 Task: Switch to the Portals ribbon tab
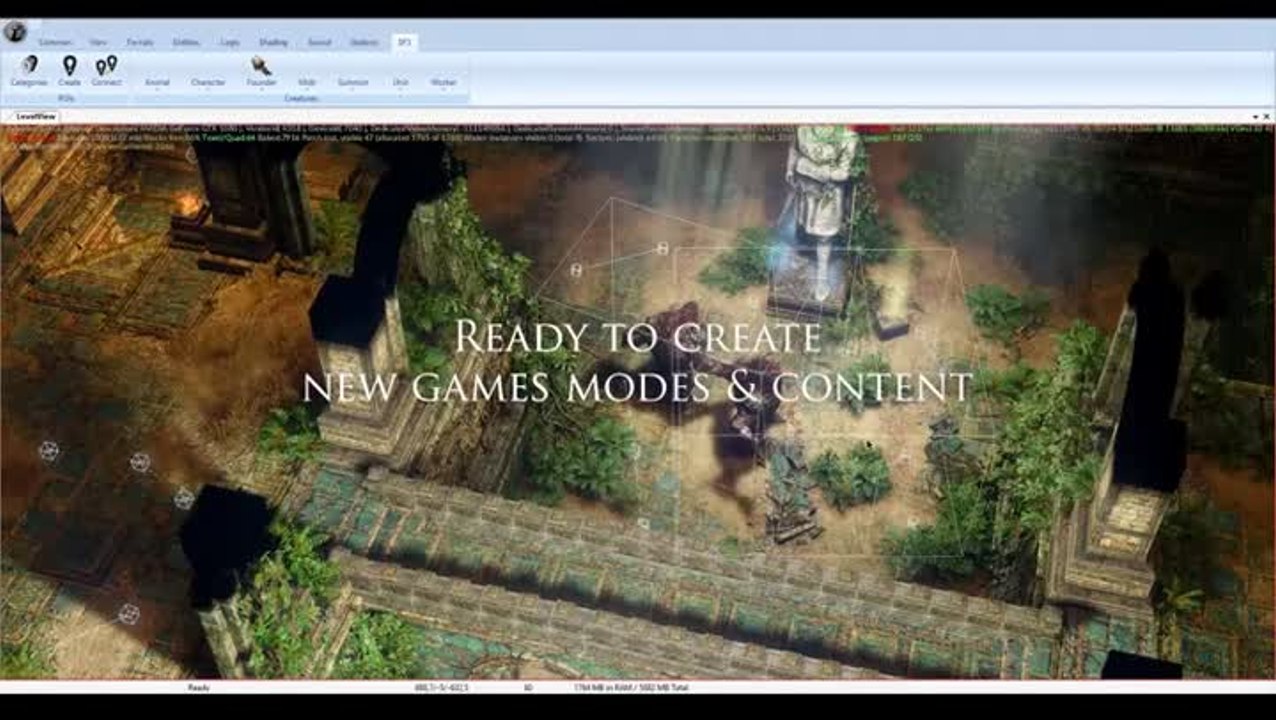click(140, 43)
